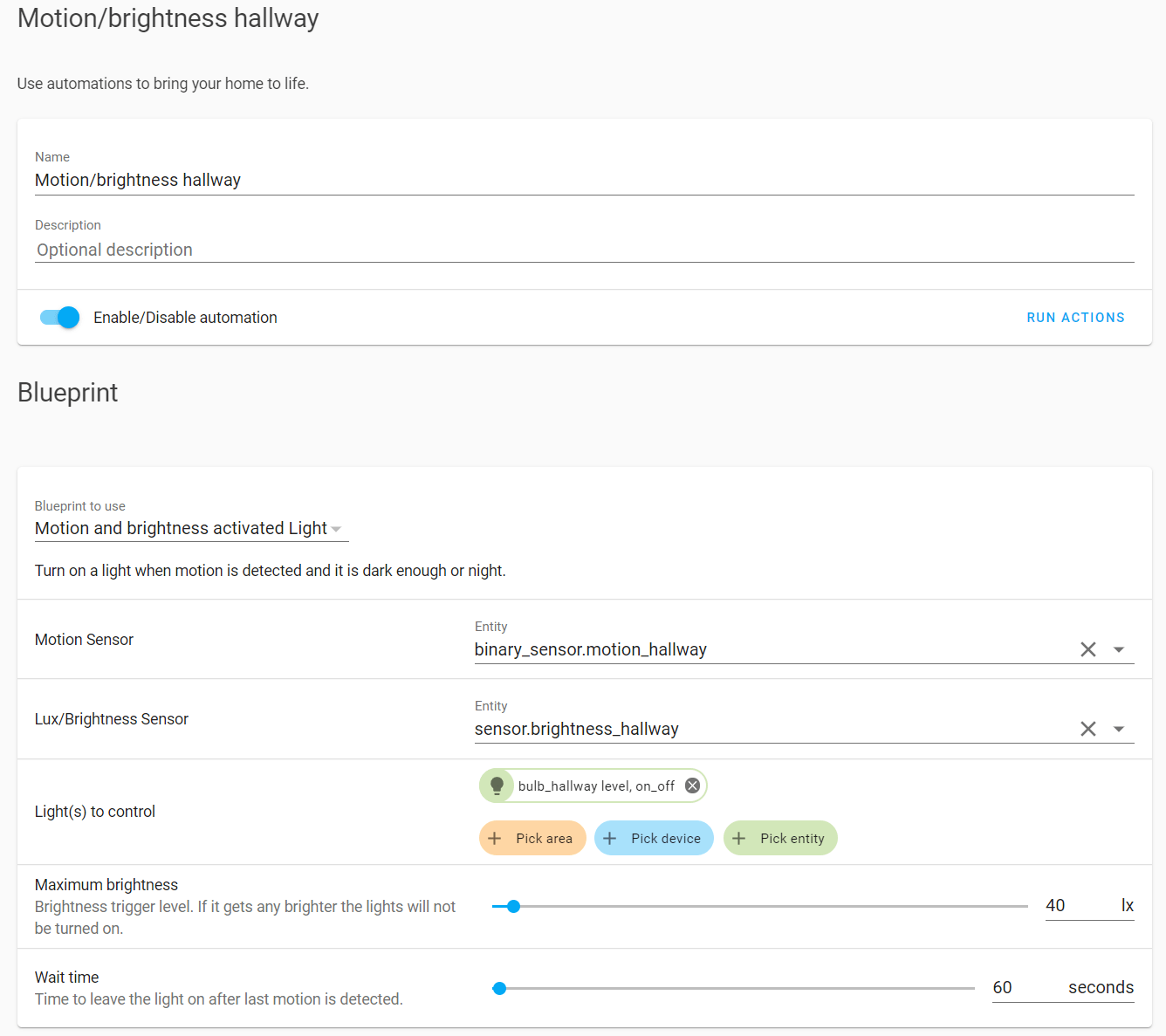Remove bulb_hallway from lights to control
This screenshot has width=1166, height=1036.
coord(691,785)
